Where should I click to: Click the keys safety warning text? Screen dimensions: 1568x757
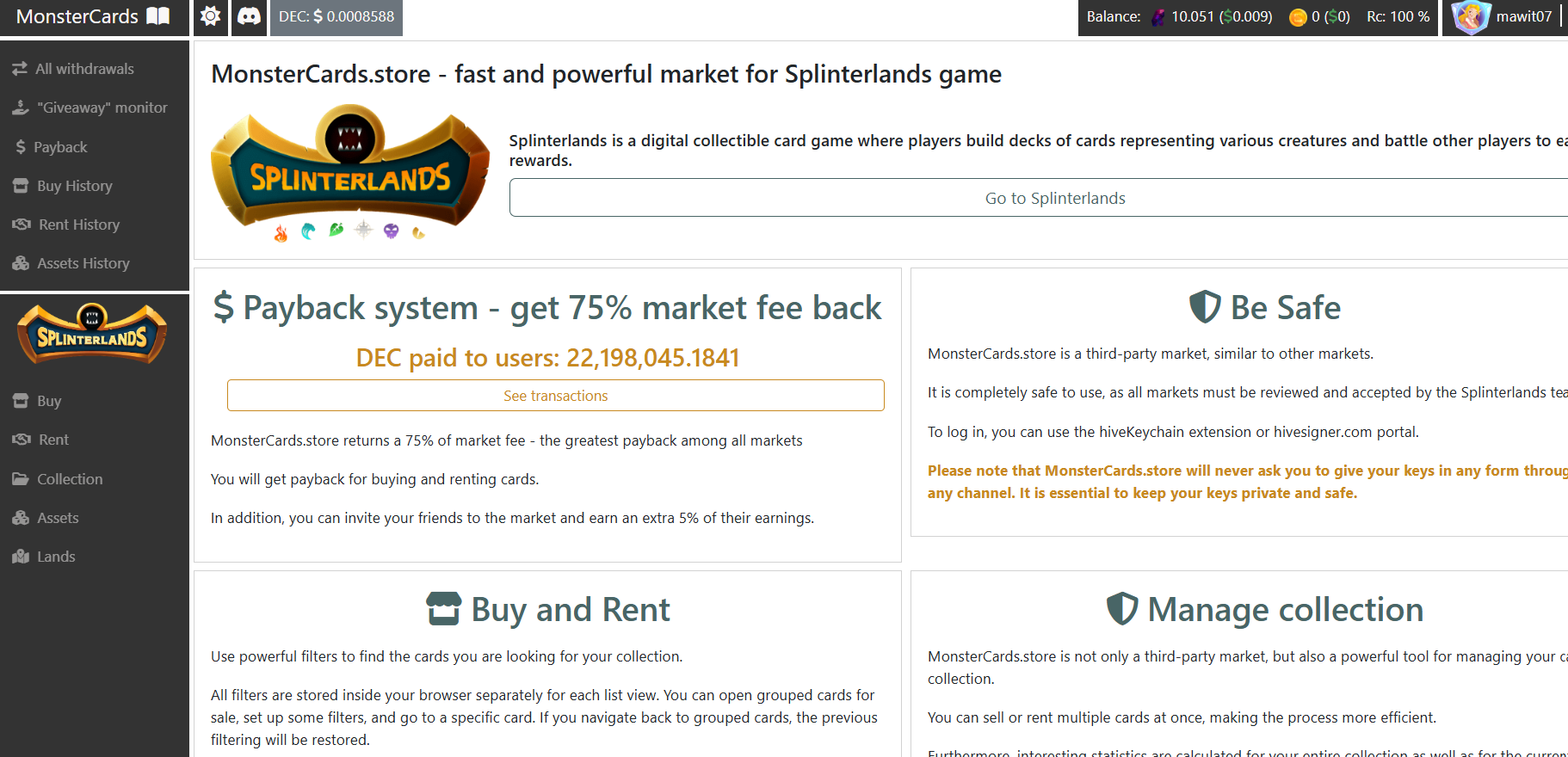click(1248, 482)
